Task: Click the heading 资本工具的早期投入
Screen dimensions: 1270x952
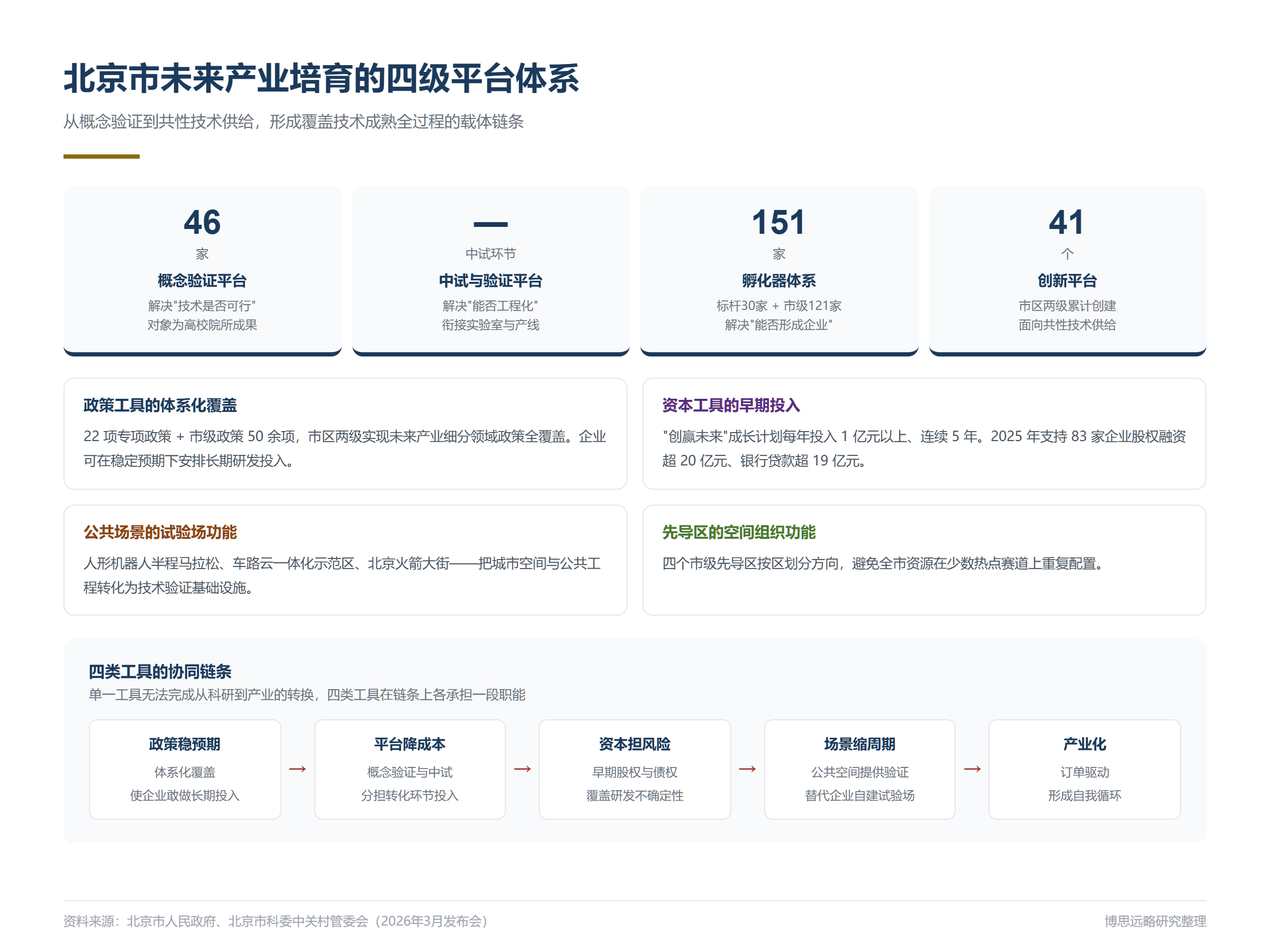Action: 731,405
